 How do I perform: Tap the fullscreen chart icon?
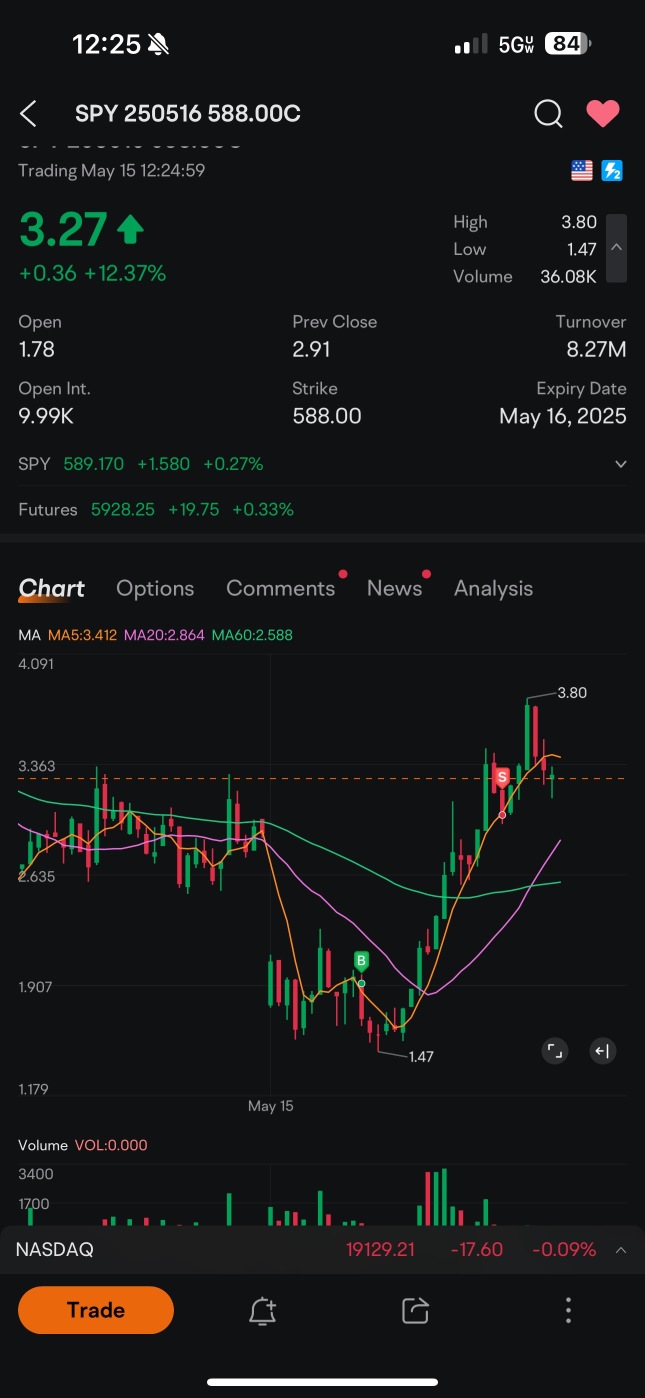pos(554,1051)
